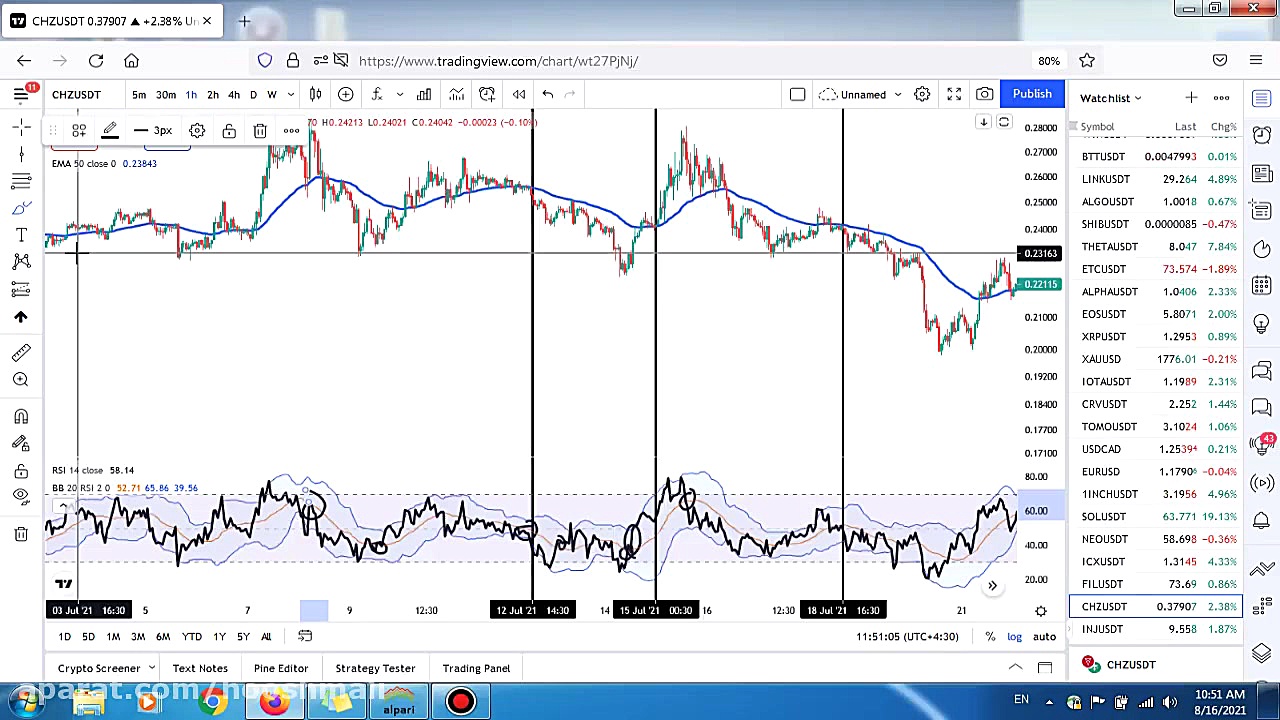The width and height of the screenshot is (1280, 720).
Task: Set date range to 5Y
Action: pyautogui.click(x=243, y=637)
